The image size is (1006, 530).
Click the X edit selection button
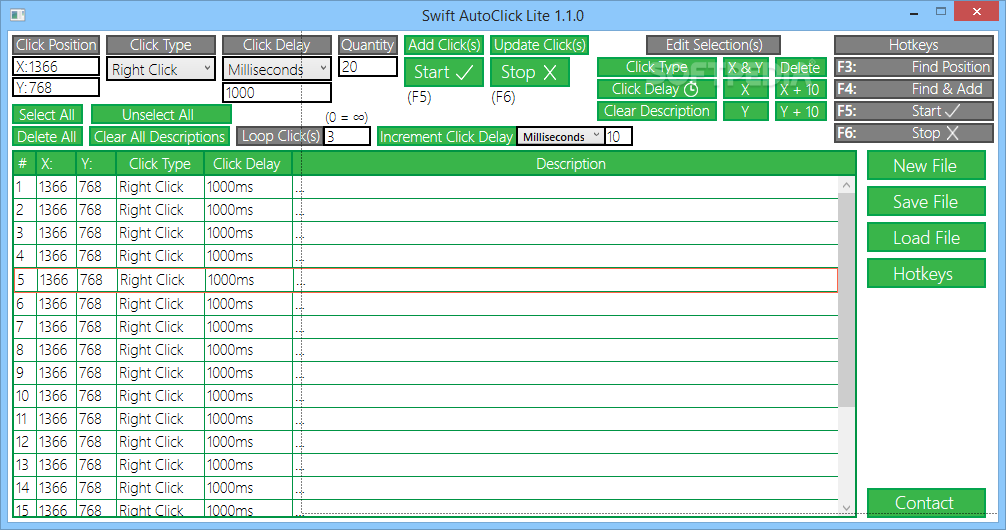pyautogui.click(x=746, y=89)
